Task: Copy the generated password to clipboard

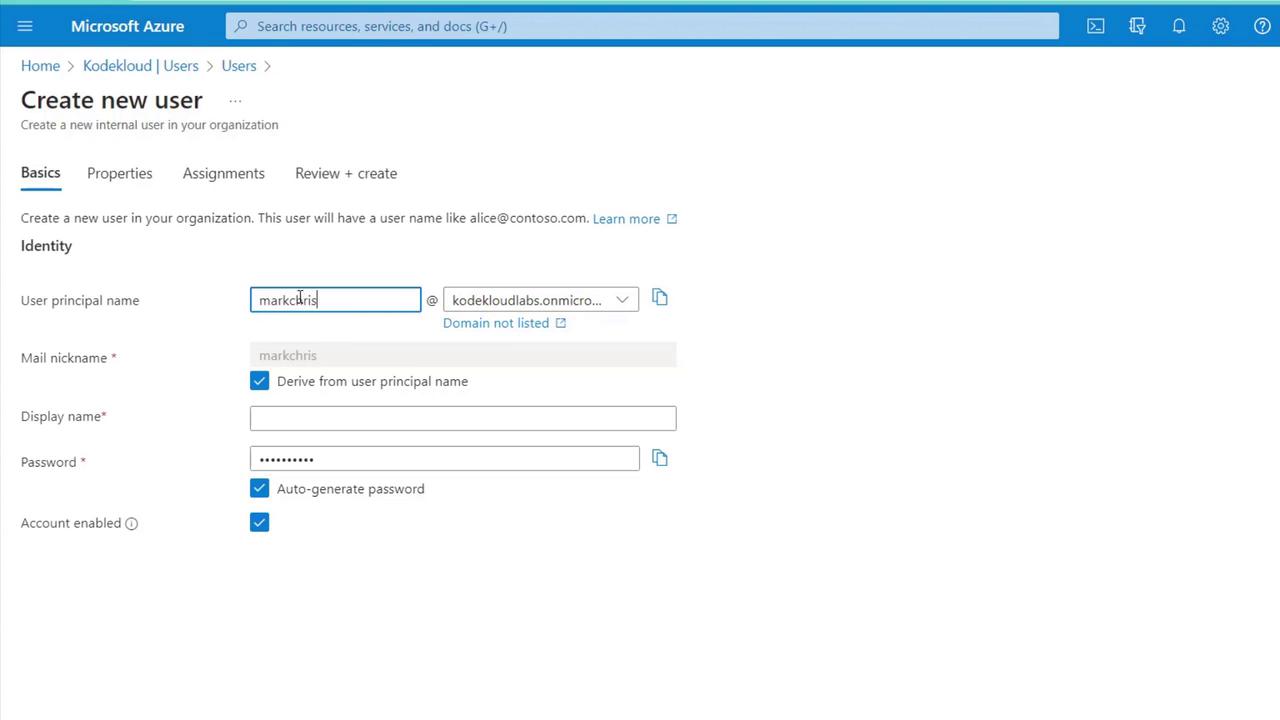Action: pos(660,458)
